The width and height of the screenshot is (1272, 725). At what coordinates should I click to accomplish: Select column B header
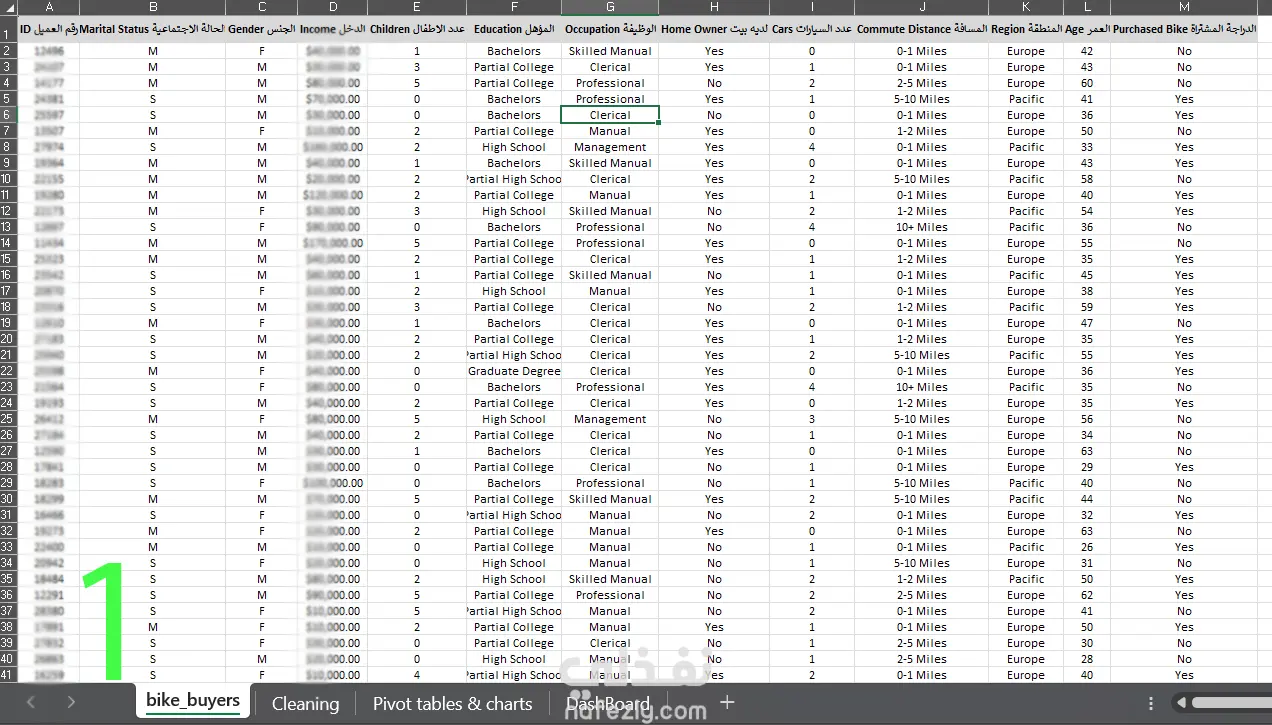pyautogui.click(x=153, y=7)
